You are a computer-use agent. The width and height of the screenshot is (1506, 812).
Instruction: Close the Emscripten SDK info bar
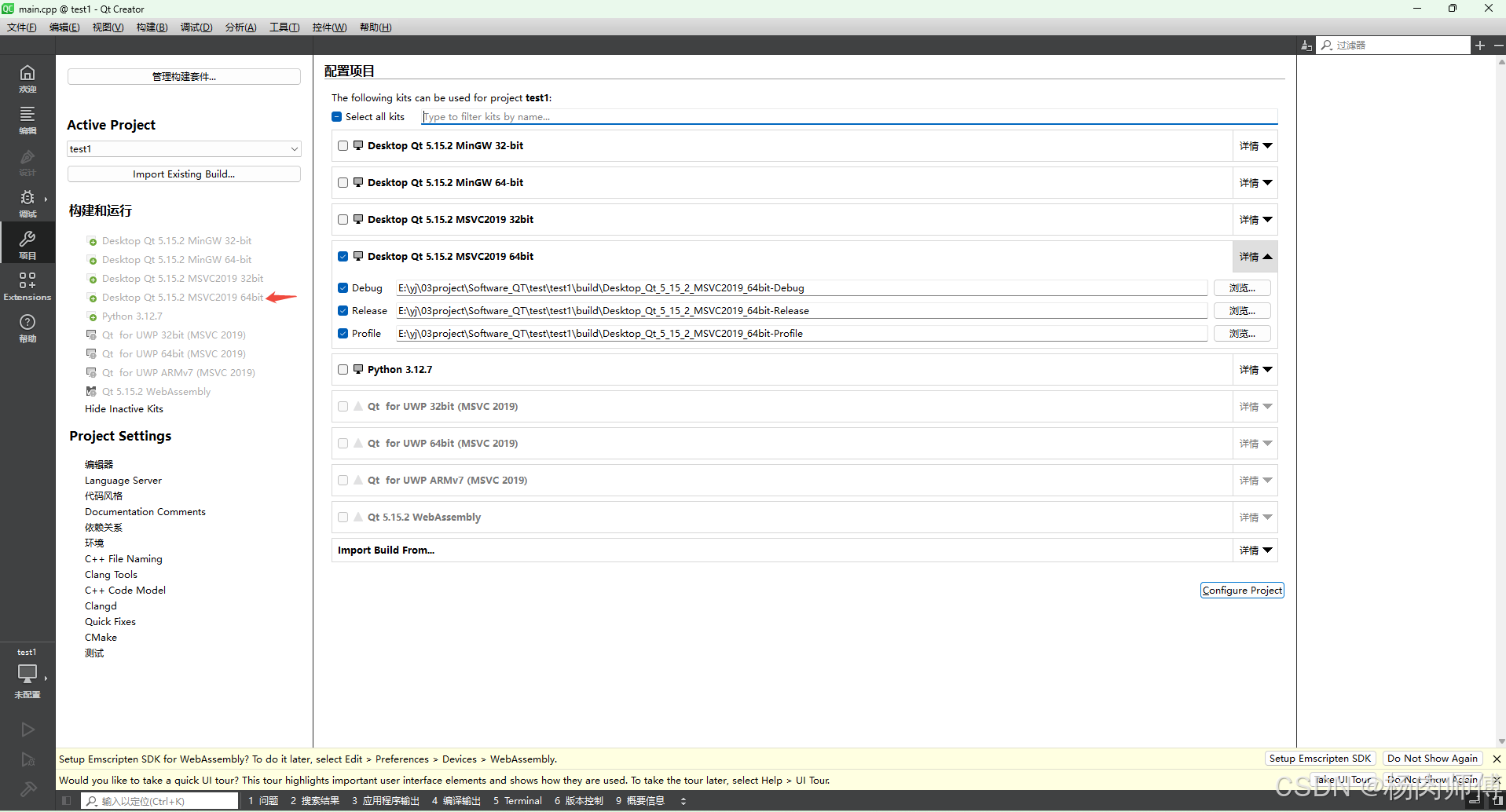coord(1497,759)
